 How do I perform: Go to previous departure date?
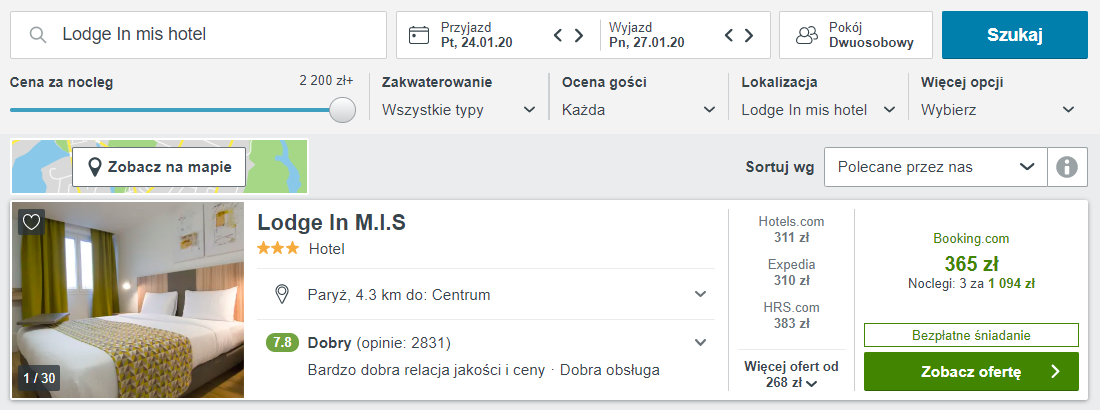click(x=730, y=36)
